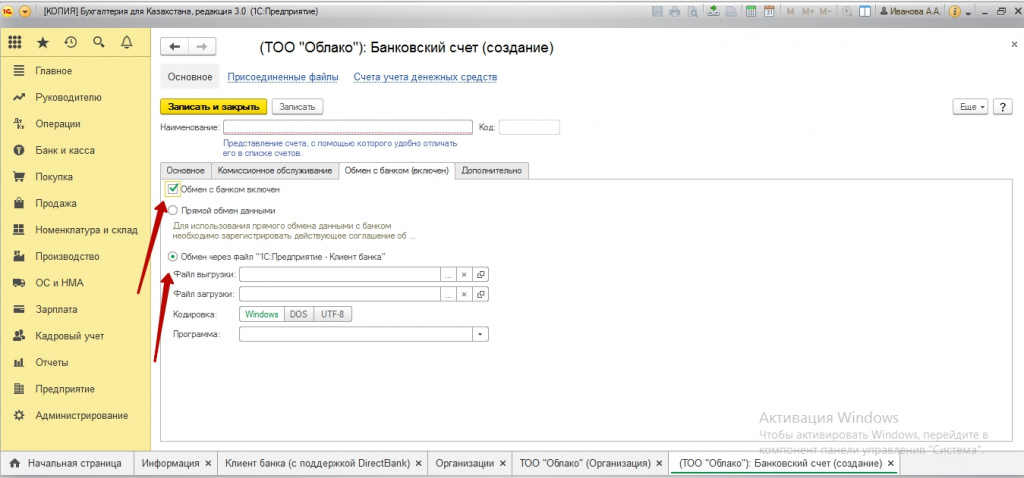Open notifications bell icon

127,42
